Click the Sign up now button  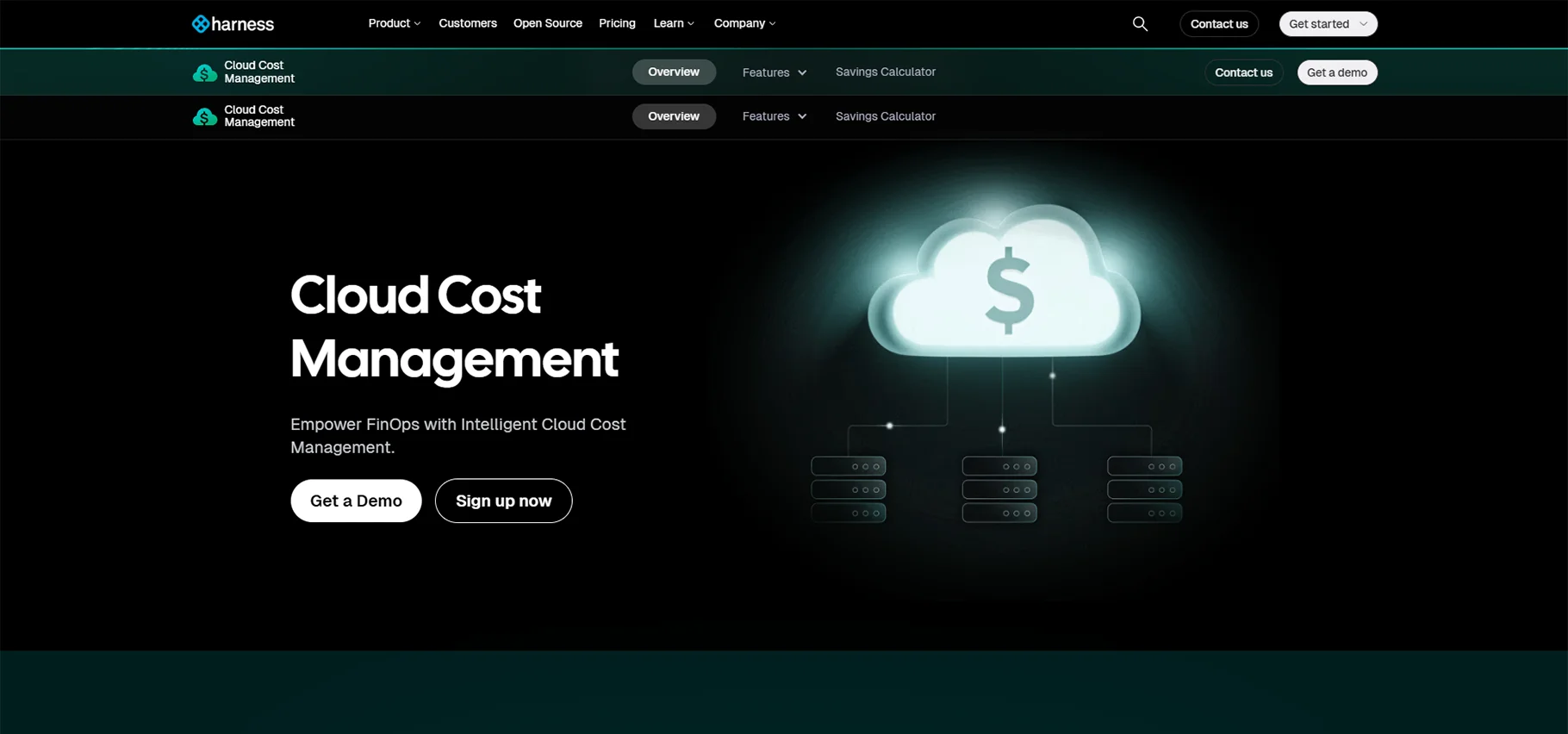503,501
